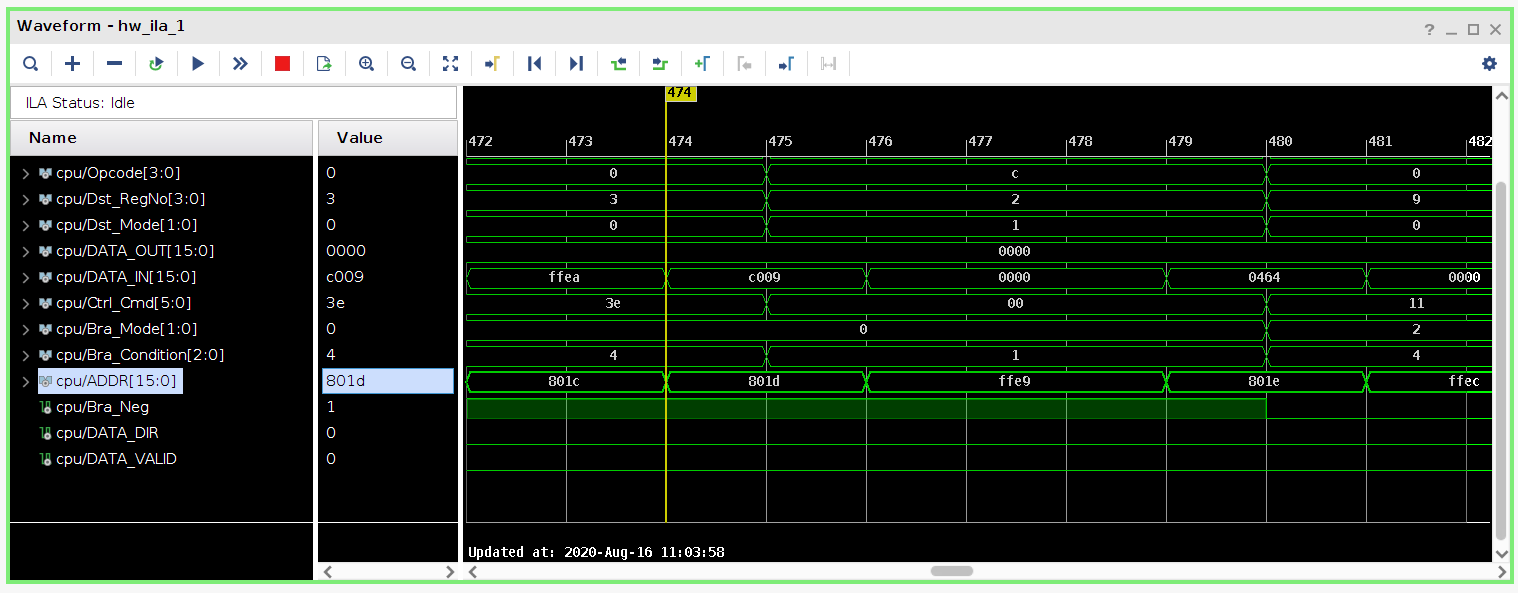Expand the cpu/Bra_Mode[1:0] bus

click(26, 329)
